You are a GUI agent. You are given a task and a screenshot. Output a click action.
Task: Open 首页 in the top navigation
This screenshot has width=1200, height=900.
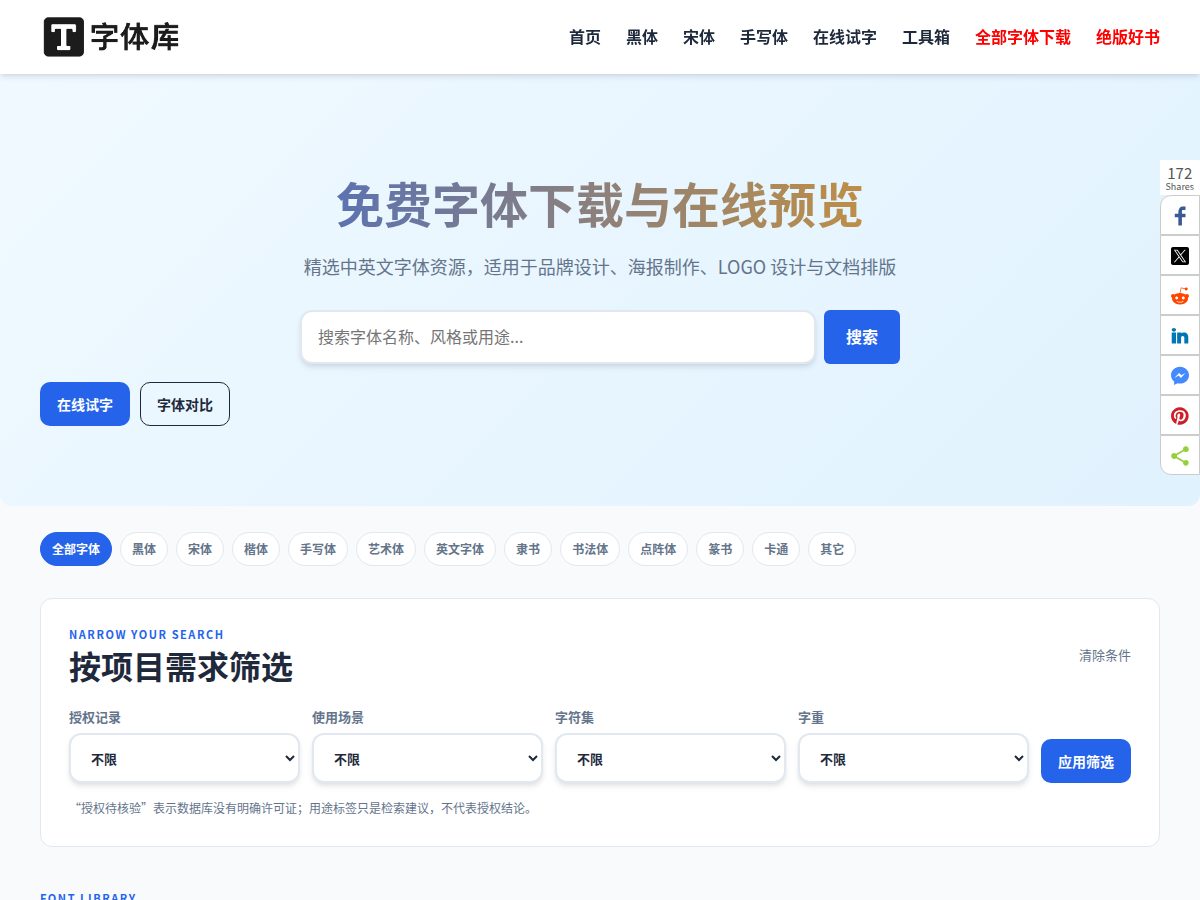click(x=585, y=37)
